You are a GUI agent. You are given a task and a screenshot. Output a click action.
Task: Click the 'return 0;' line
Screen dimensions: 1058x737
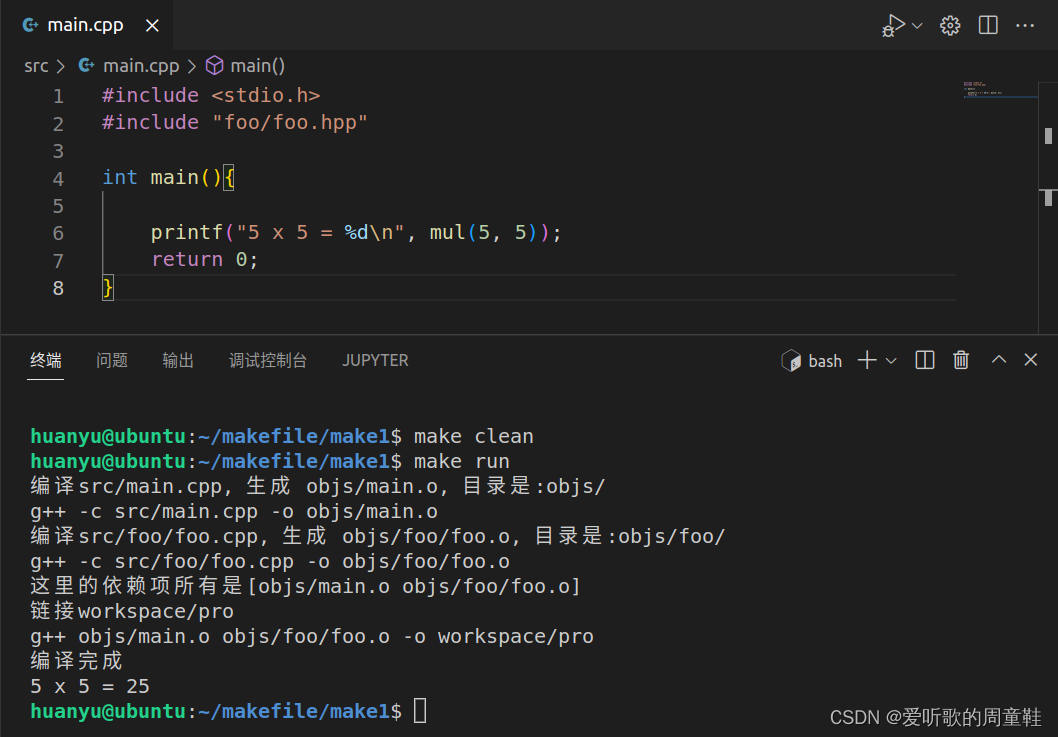(x=204, y=260)
